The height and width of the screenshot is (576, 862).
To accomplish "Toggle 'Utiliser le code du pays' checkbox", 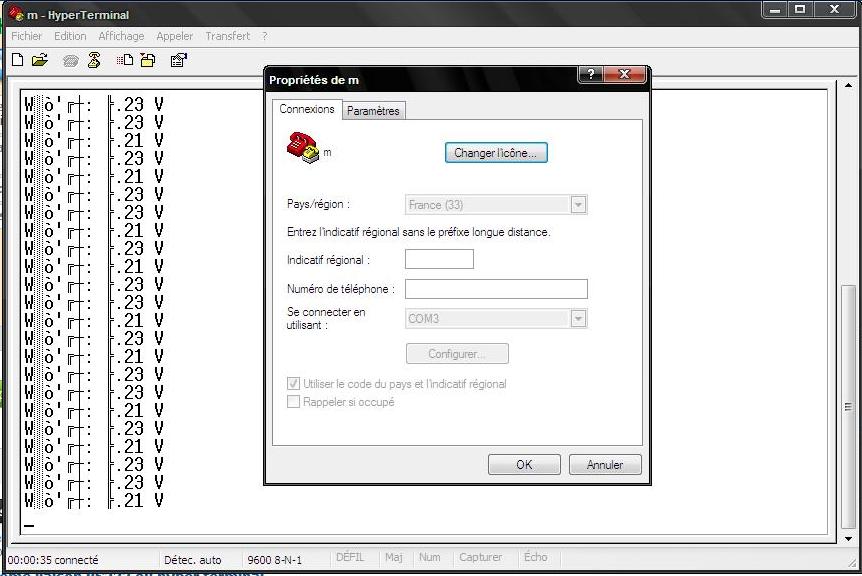I will pyautogui.click(x=294, y=384).
